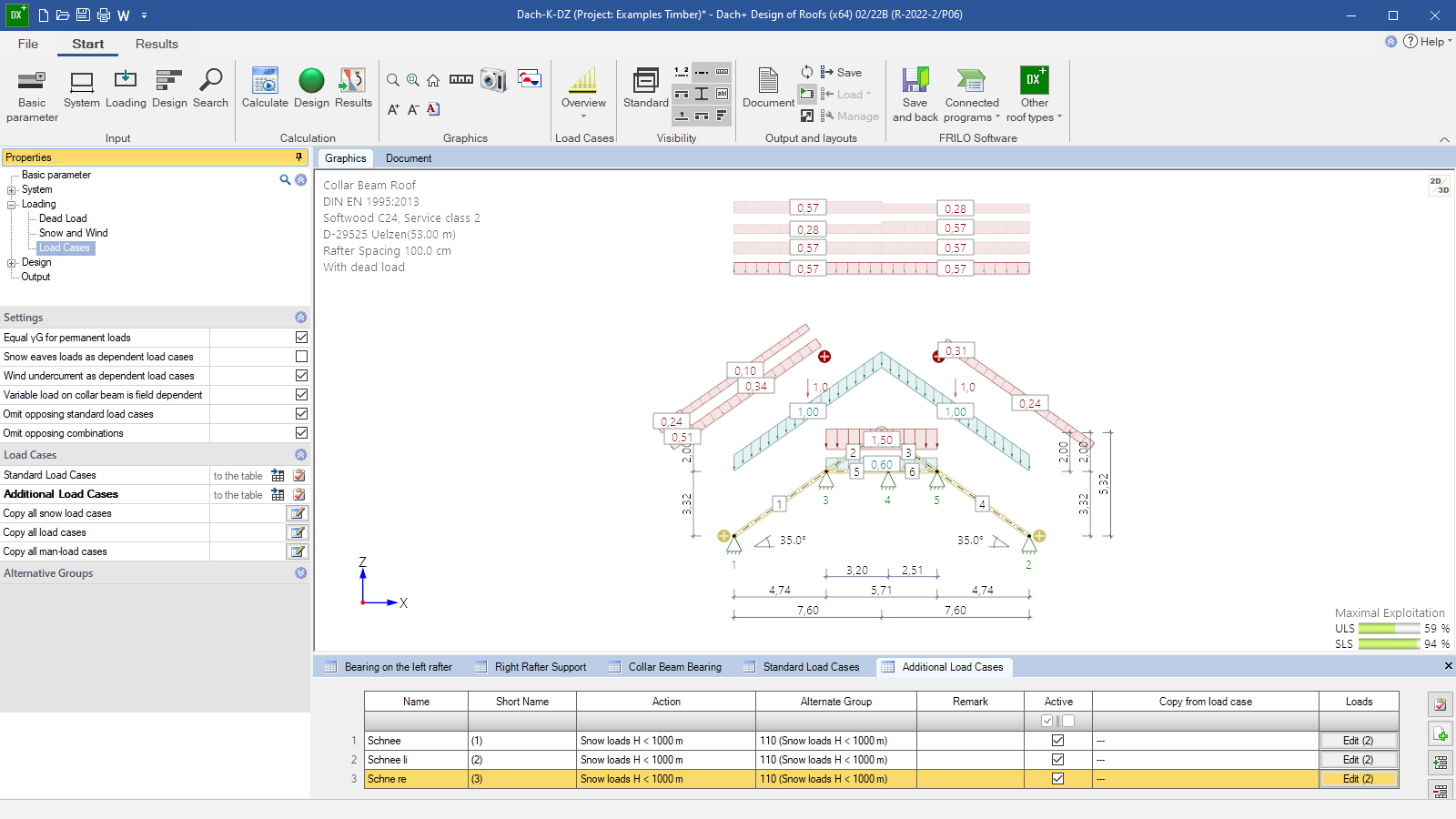Run Calculate from the ribbon
The image size is (1456, 819).
pyautogui.click(x=265, y=88)
